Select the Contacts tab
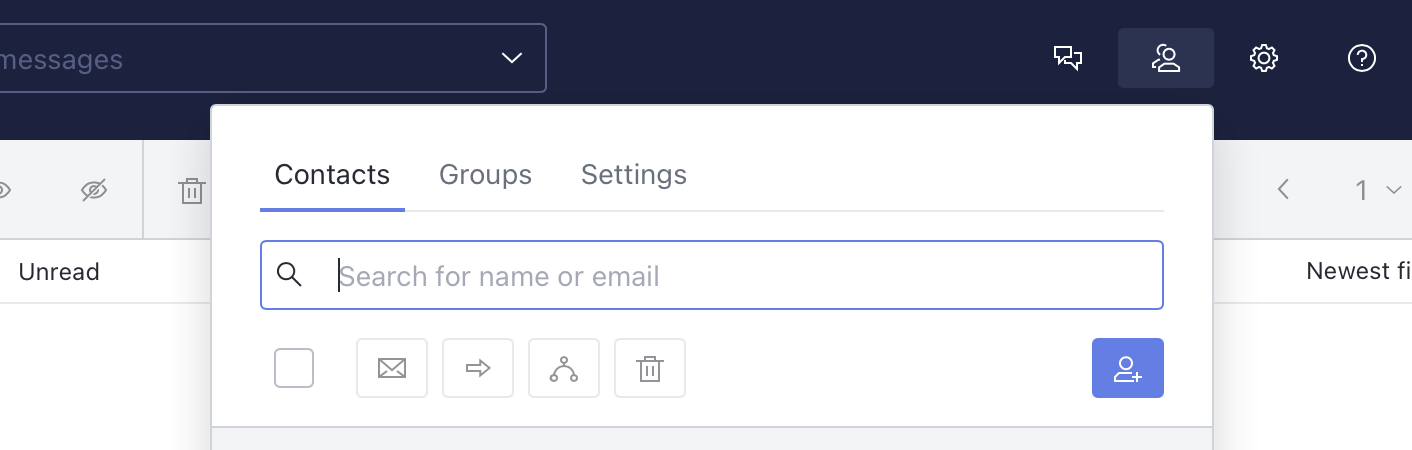The image size is (1412, 450). tap(332, 175)
